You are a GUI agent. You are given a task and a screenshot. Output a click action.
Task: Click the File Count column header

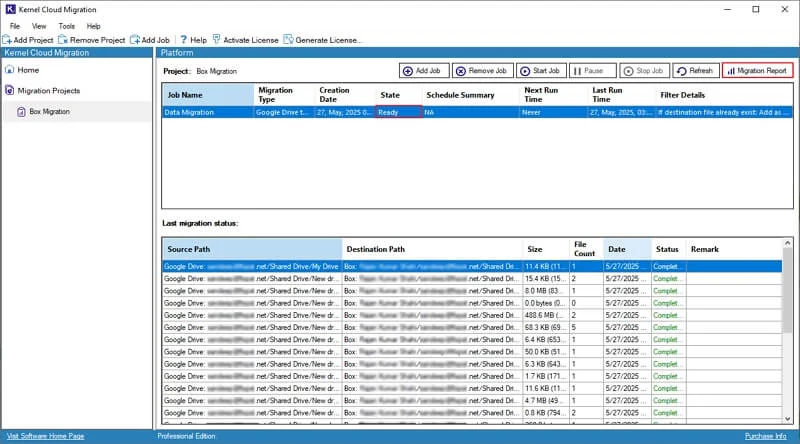point(586,249)
